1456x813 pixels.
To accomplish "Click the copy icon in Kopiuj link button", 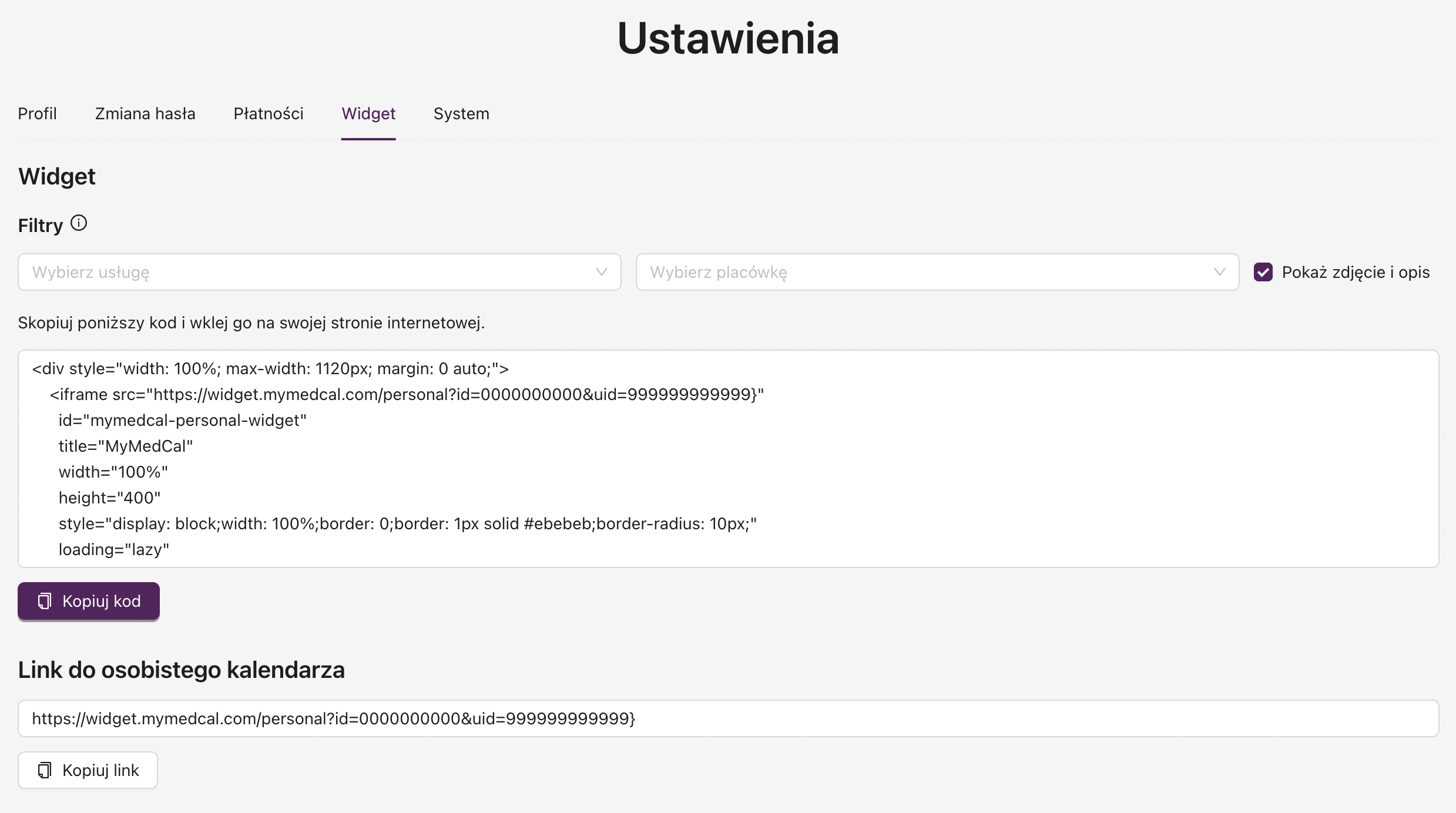I will coord(45,770).
